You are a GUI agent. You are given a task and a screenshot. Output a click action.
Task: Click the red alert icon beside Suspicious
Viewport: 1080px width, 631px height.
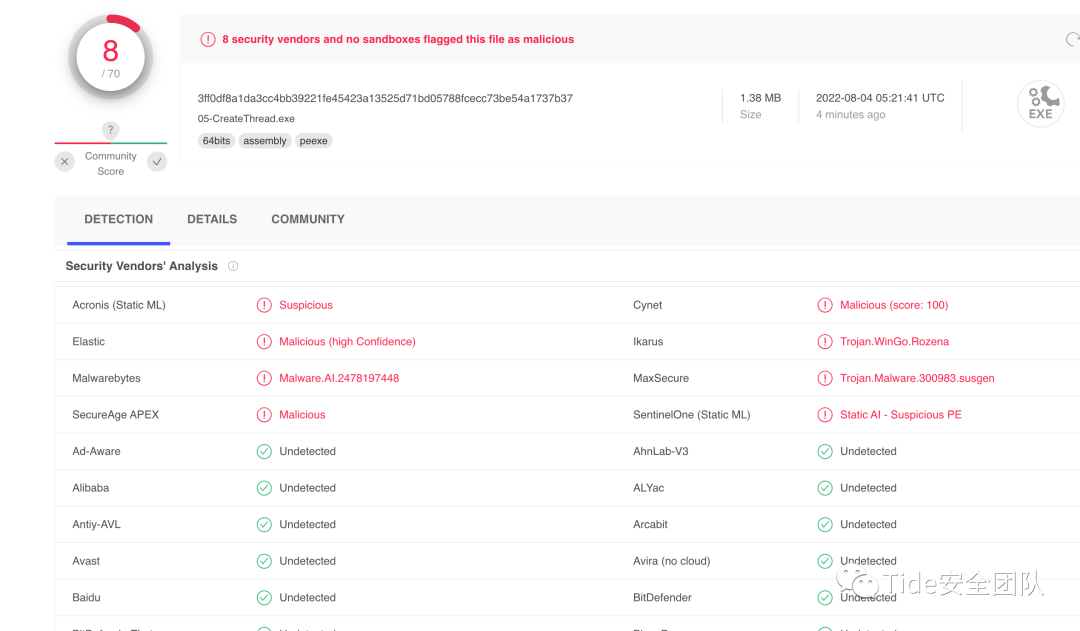pos(264,305)
